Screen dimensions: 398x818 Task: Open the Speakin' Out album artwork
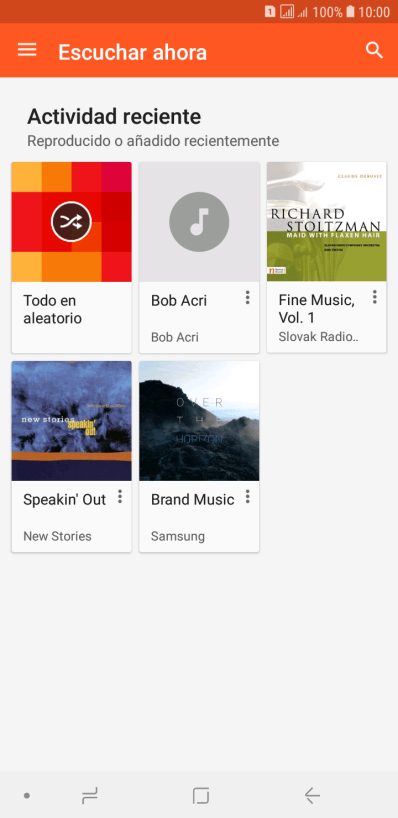(71, 421)
